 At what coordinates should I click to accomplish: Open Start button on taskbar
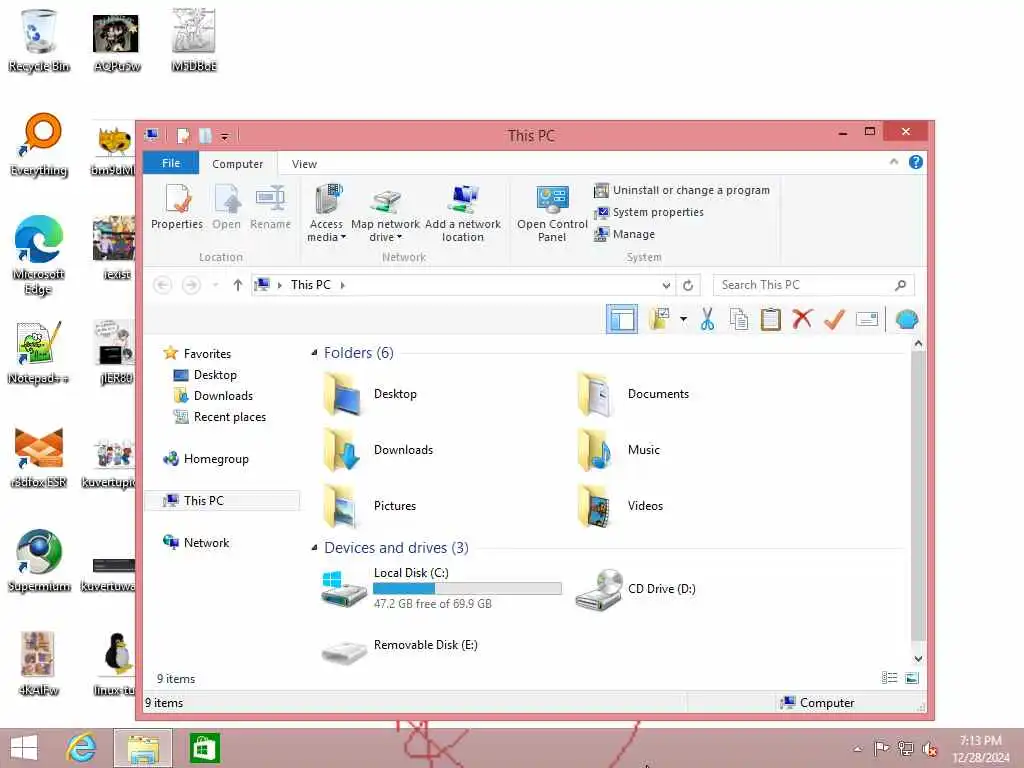pyautogui.click(x=24, y=748)
